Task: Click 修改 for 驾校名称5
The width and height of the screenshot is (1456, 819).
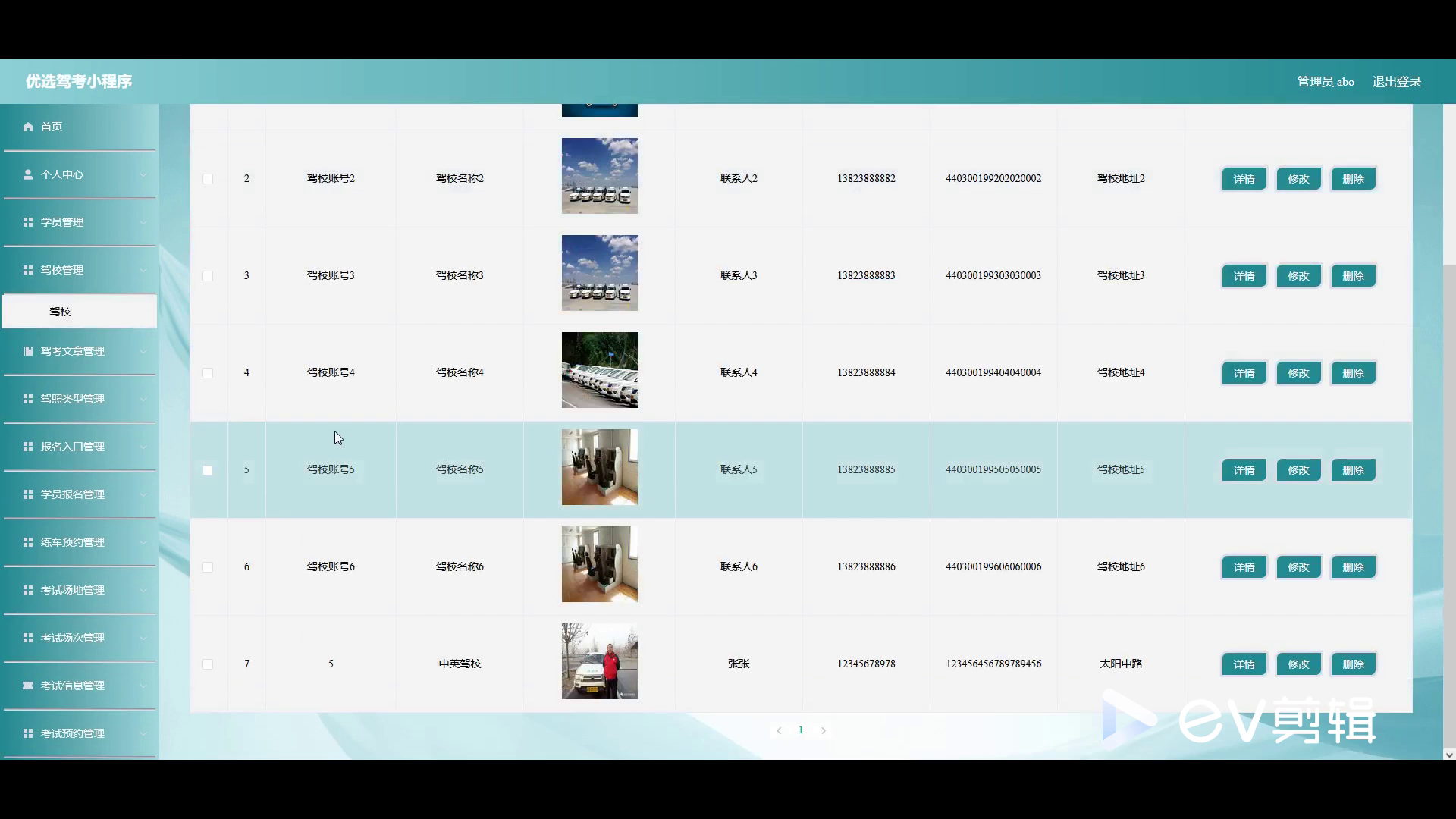Action: coord(1298,470)
